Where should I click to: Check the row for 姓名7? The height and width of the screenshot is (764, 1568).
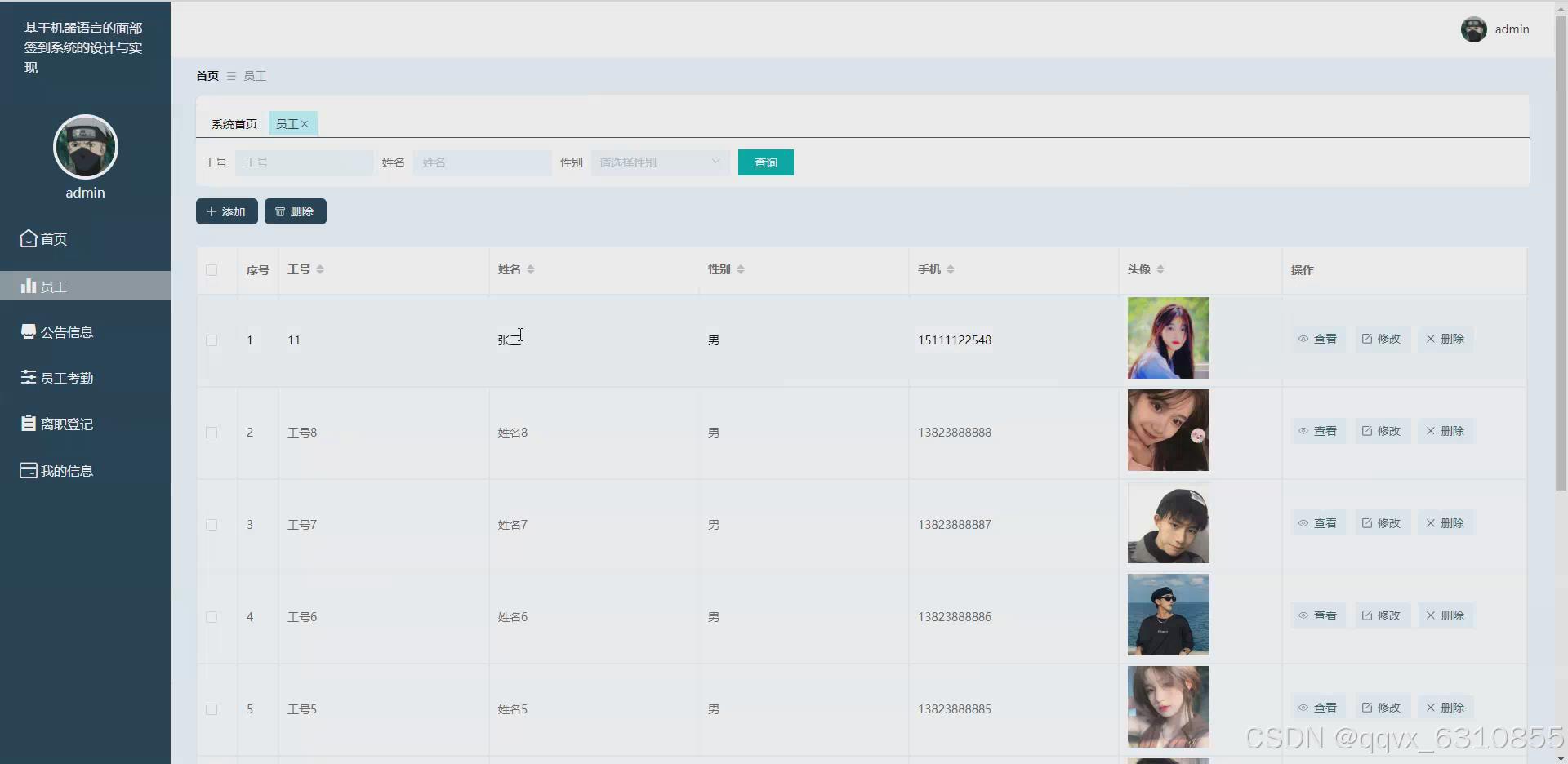212,525
